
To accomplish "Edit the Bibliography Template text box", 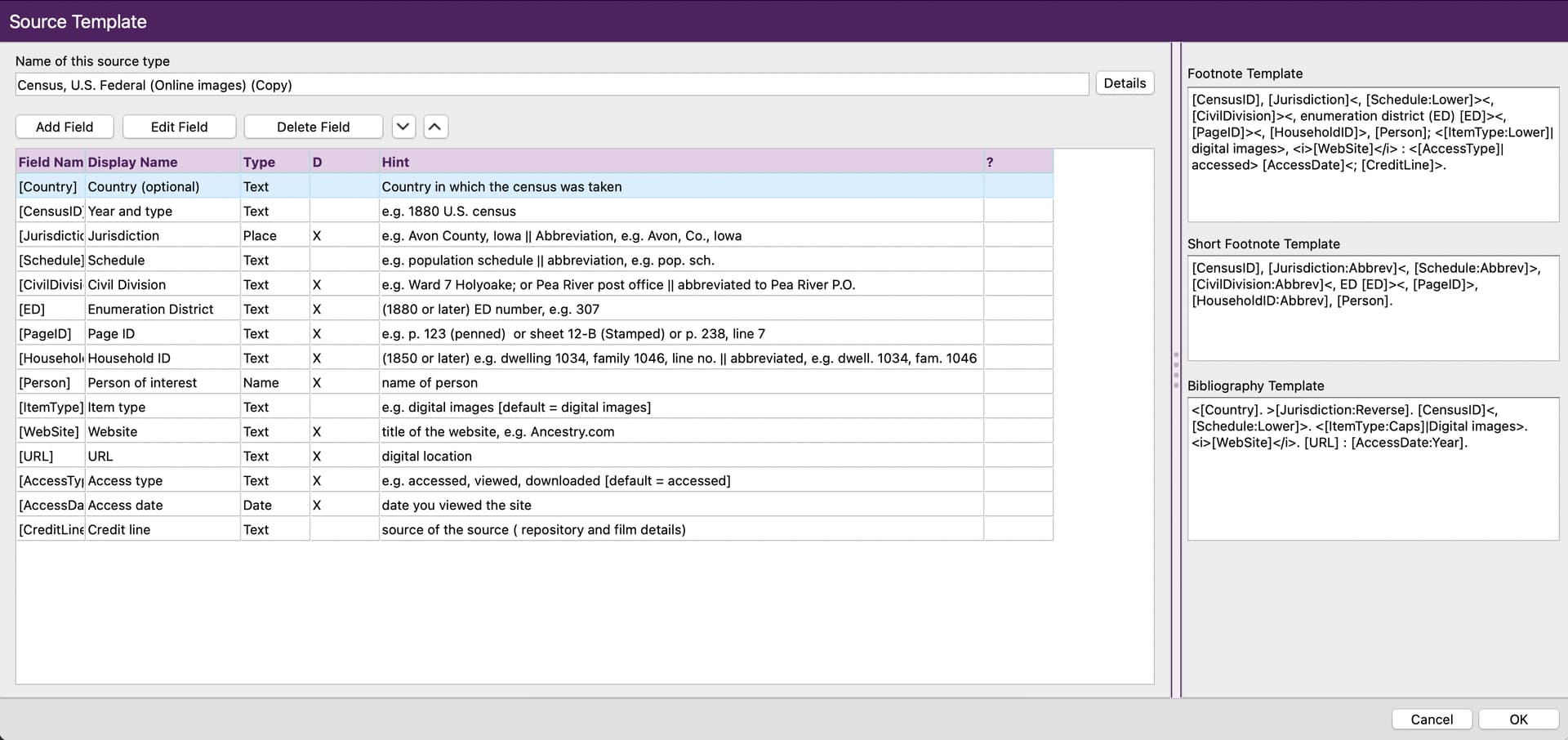I will (1373, 469).
